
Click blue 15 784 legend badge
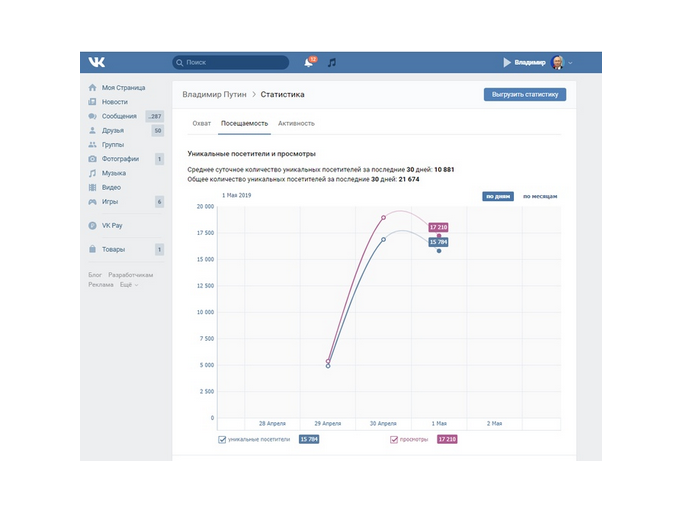(309, 439)
